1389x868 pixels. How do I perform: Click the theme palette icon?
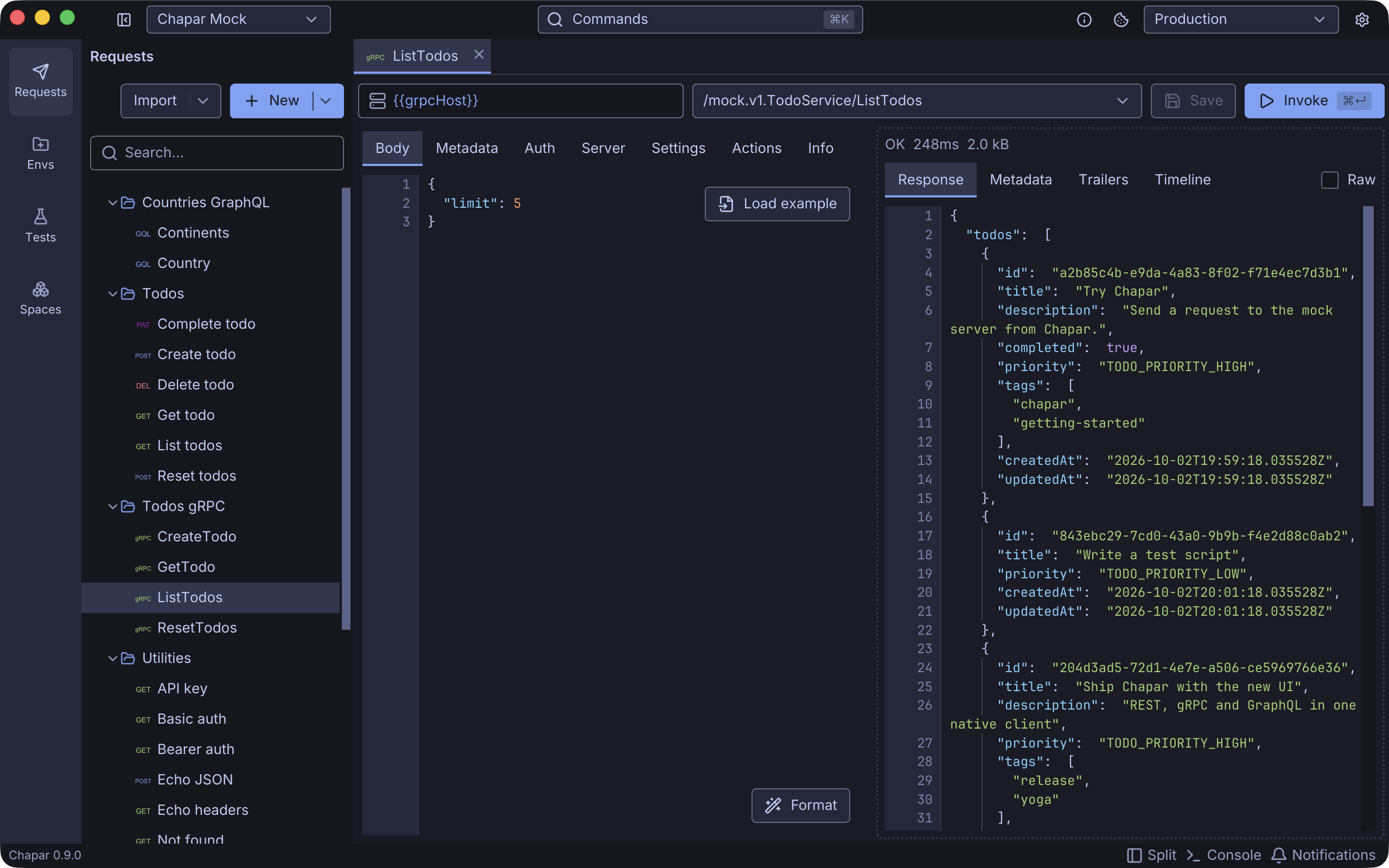click(1121, 20)
